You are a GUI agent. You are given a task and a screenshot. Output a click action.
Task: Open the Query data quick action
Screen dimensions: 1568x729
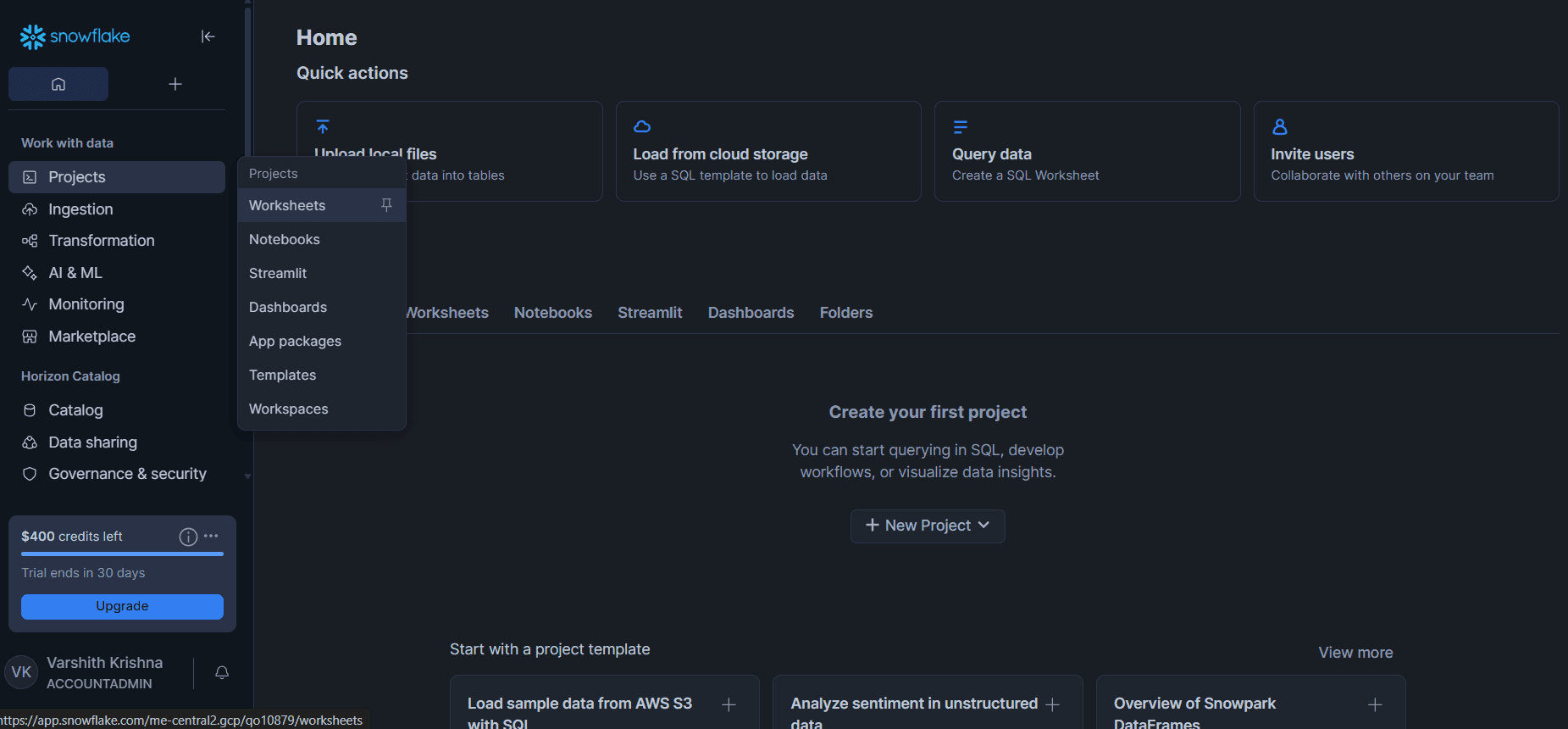click(x=1087, y=151)
